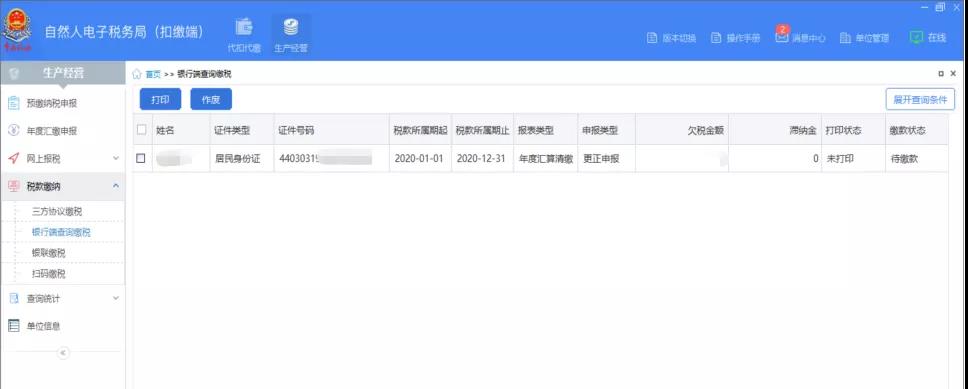This screenshot has height=389, width=968.
Task: Expand the 网上报税 sidebar section
Action: click(62, 159)
